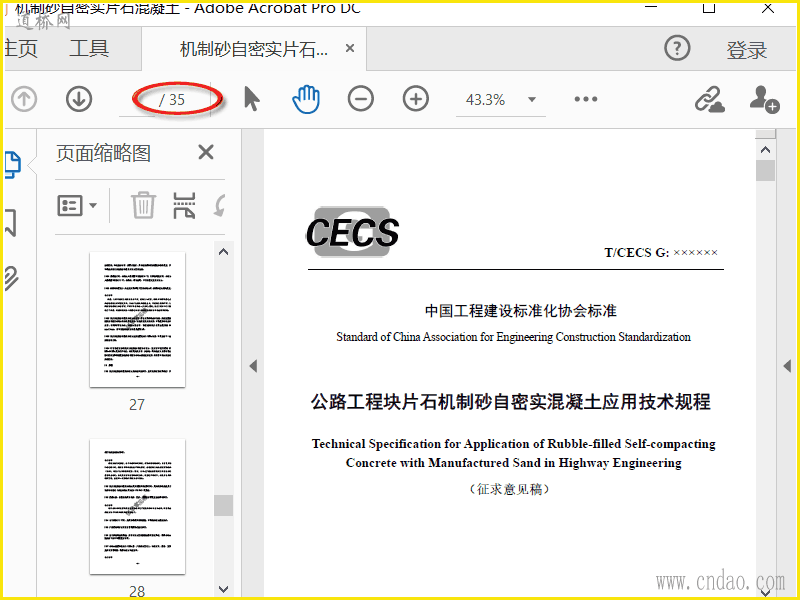This screenshot has height=600, width=800.
Task: Click the page number input field
Action: click(x=137, y=99)
